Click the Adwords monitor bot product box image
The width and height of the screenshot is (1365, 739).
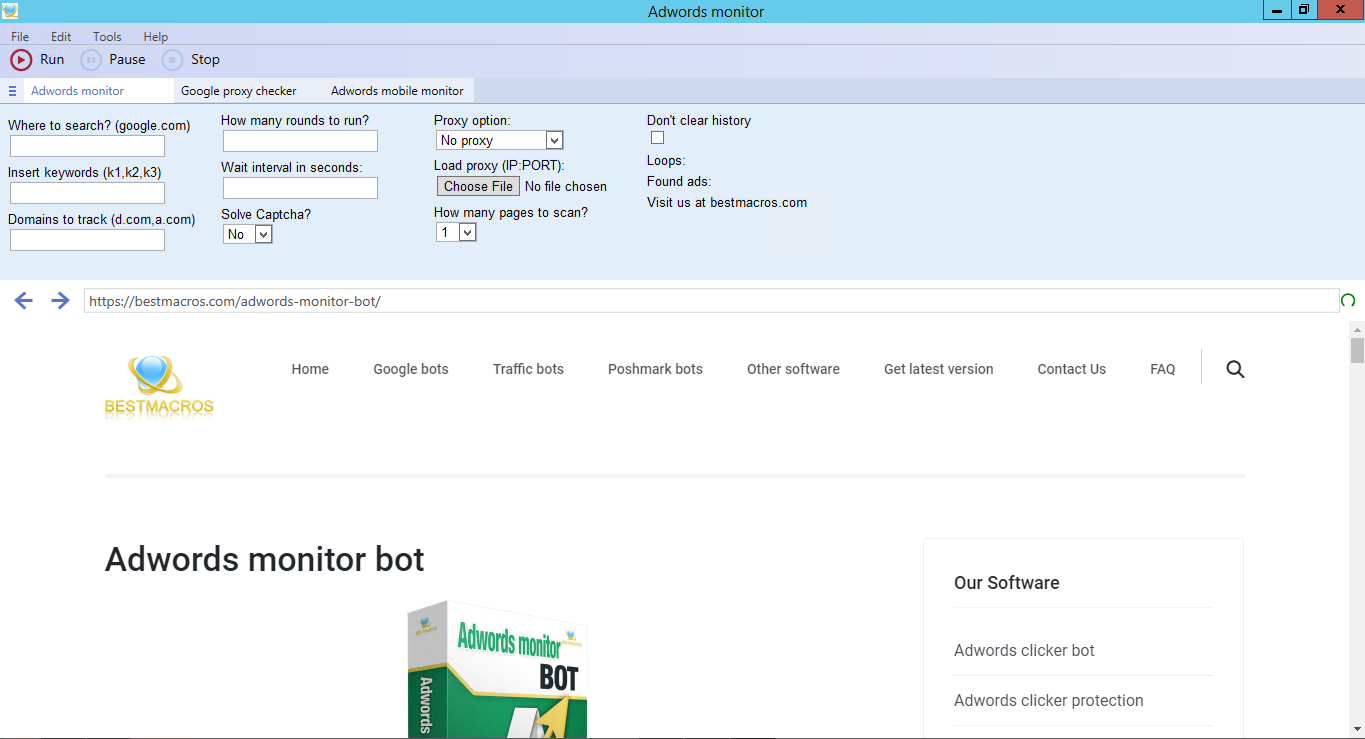[x=498, y=669]
